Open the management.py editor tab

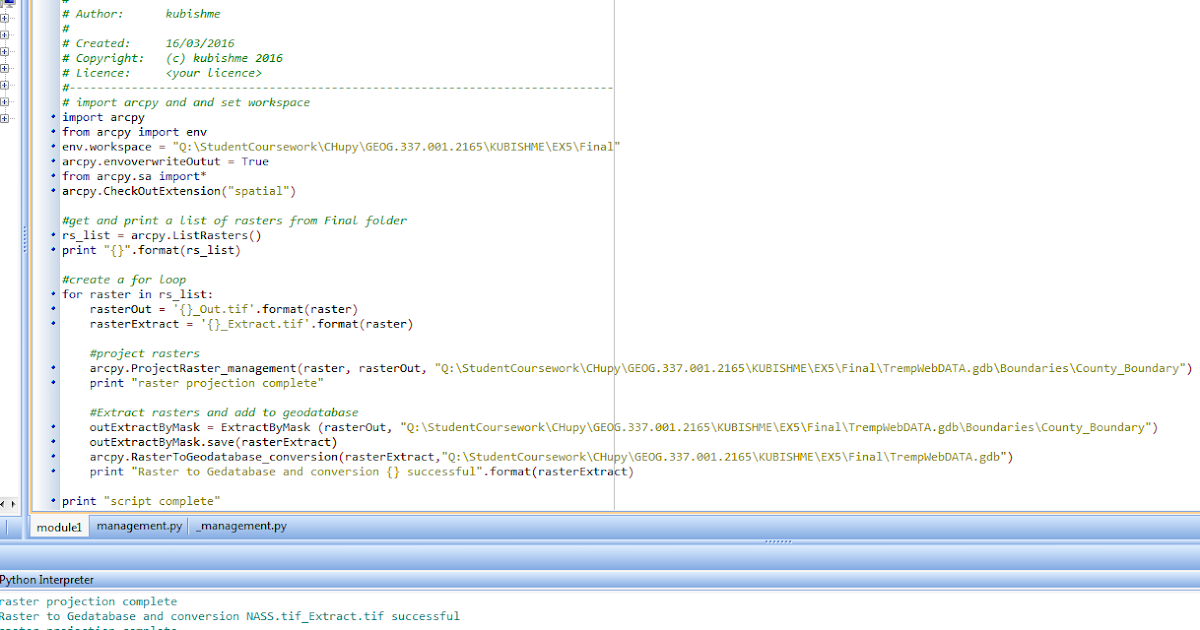click(140, 525)
